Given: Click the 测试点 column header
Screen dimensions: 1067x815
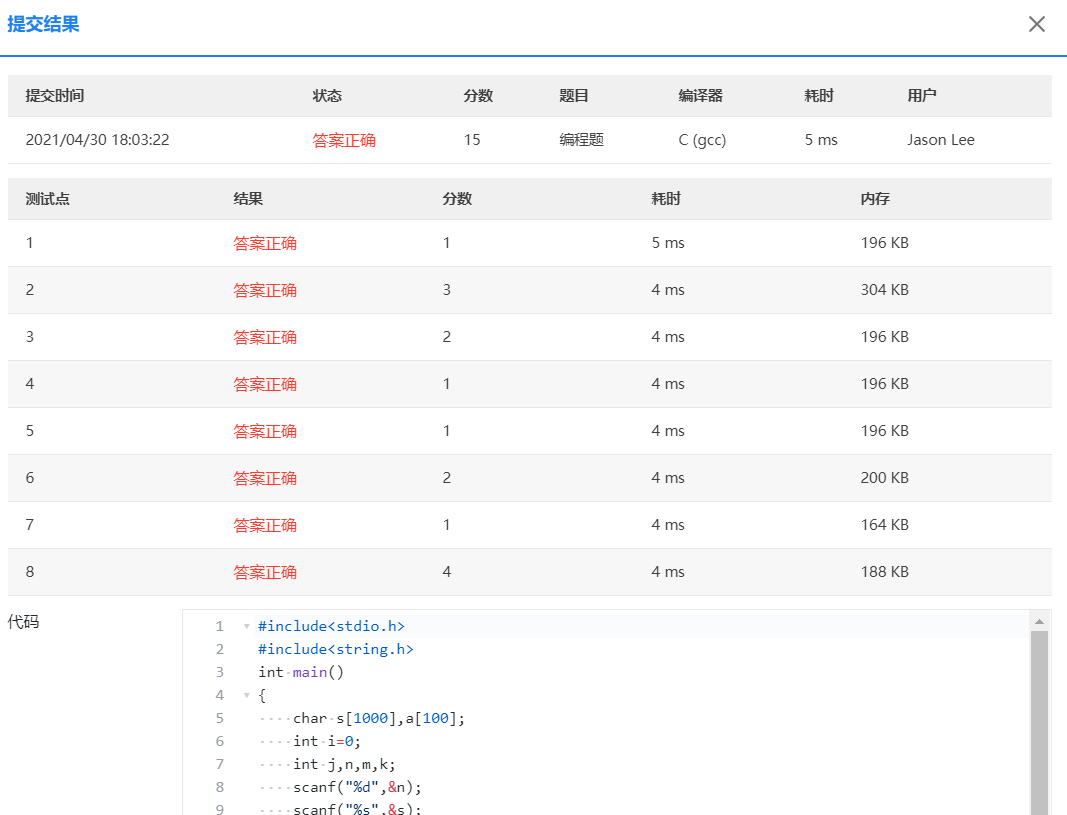Looking at the screenshot, I should 48,199.
